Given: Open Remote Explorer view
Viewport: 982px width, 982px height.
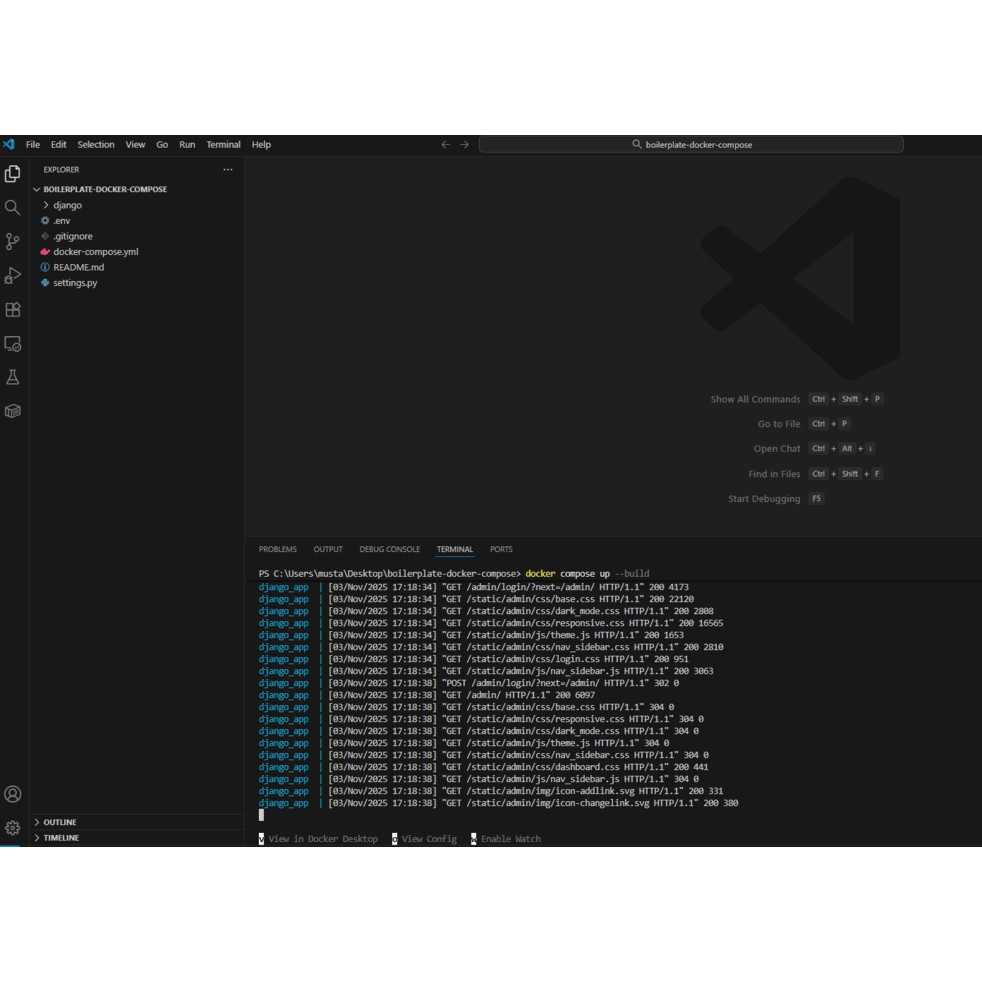Looking at the screenshot, I should [x=13, y=344].
